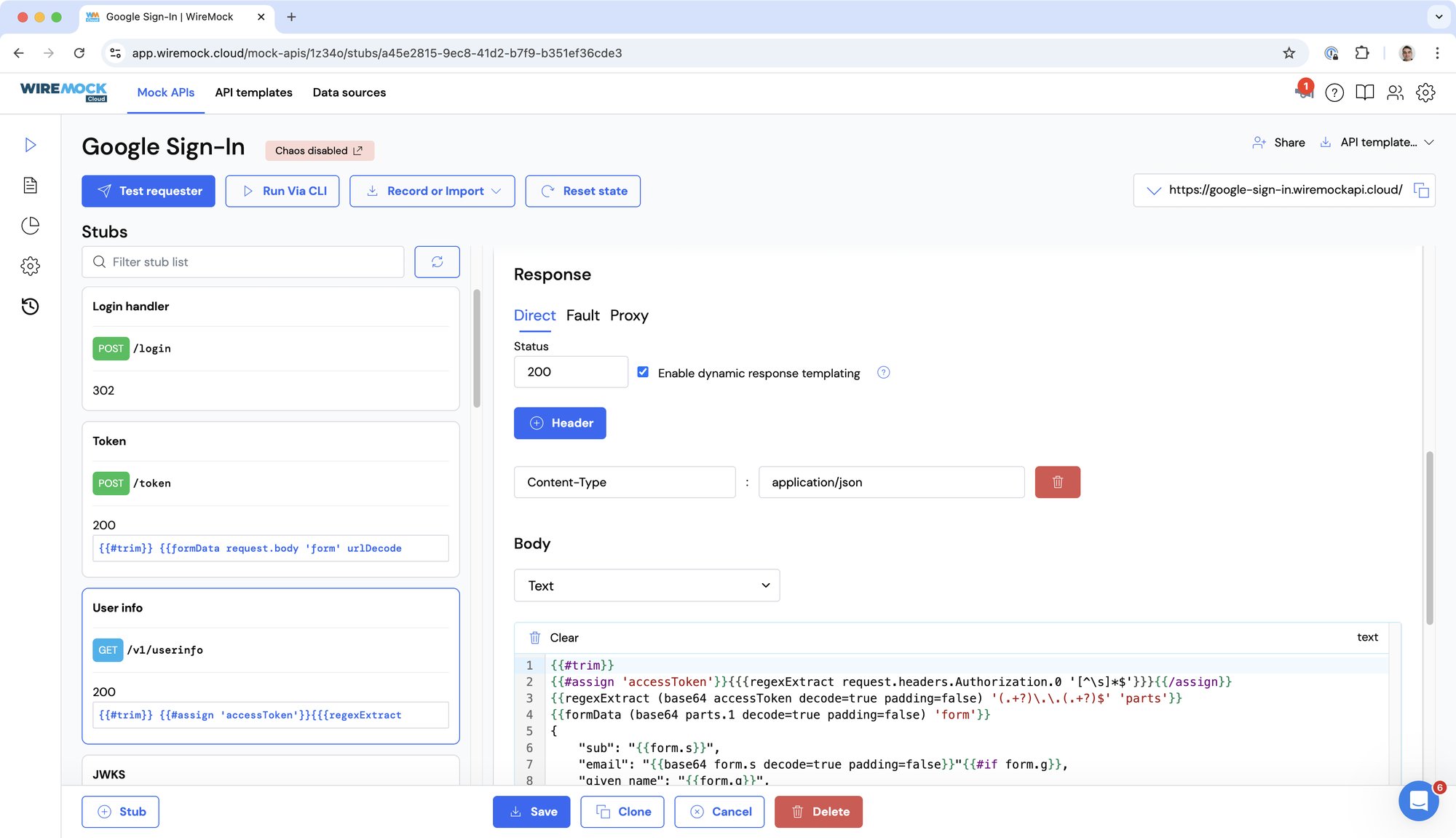Image resolution: width=1456 pixels, height=838 pixels.
Task: Click the templating help info icon
Action: click(x=883, y=373)
